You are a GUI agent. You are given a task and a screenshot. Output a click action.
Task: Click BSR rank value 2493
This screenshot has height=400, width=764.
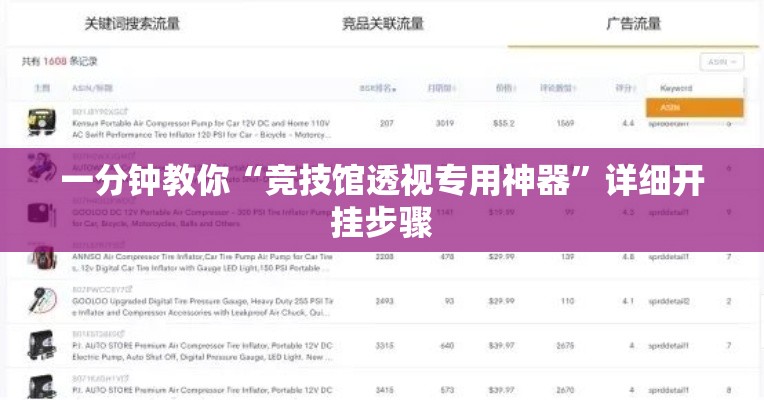384,301
